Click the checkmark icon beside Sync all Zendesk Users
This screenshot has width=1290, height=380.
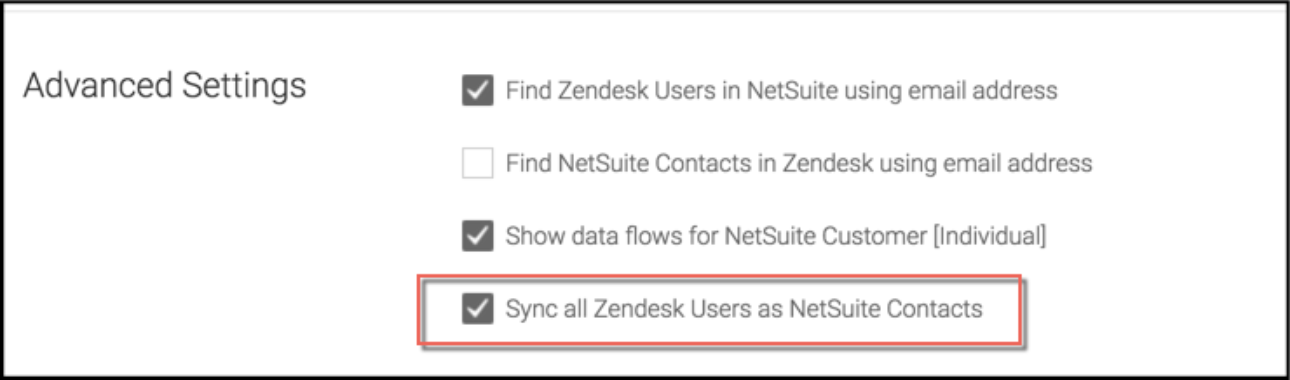pos(477,309)
